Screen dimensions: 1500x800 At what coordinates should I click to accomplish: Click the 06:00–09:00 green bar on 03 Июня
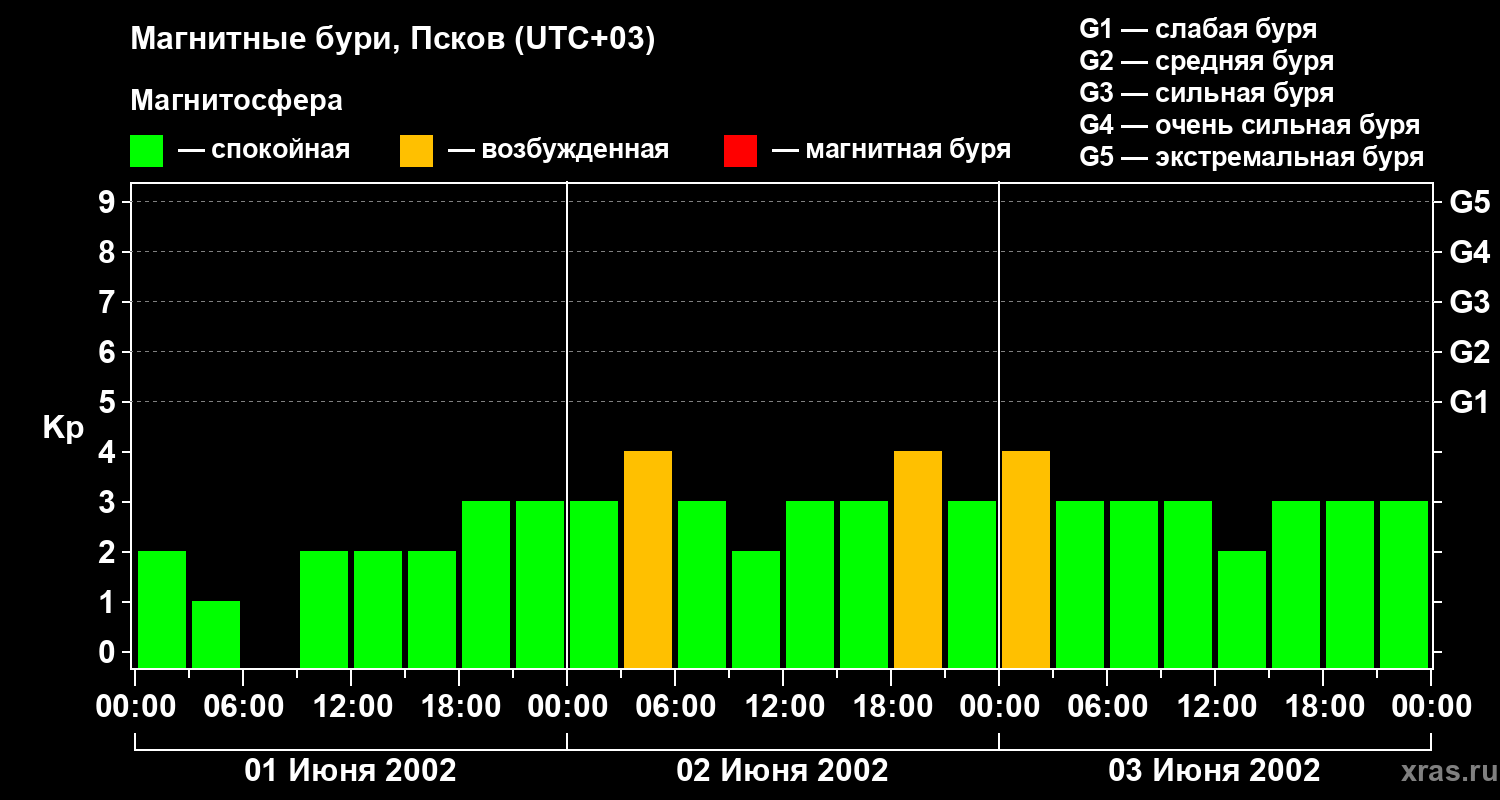pos(1134,584)
